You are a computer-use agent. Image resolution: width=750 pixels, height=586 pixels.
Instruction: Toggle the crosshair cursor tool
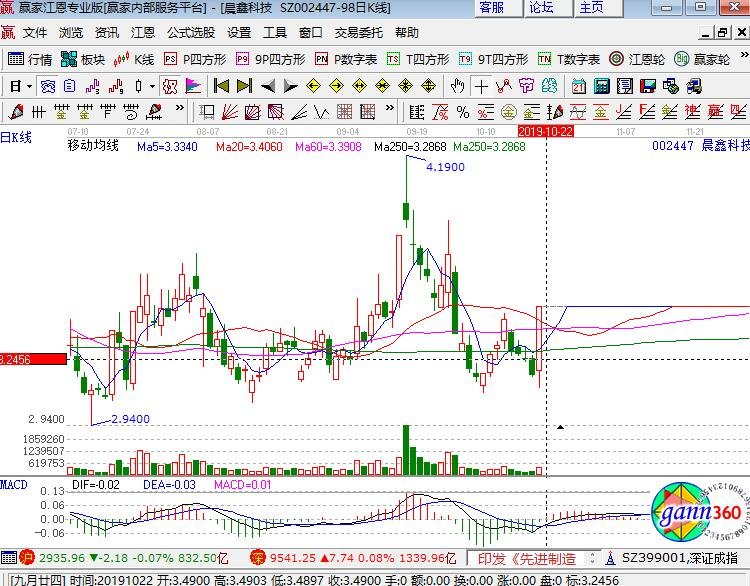point(481,87)
